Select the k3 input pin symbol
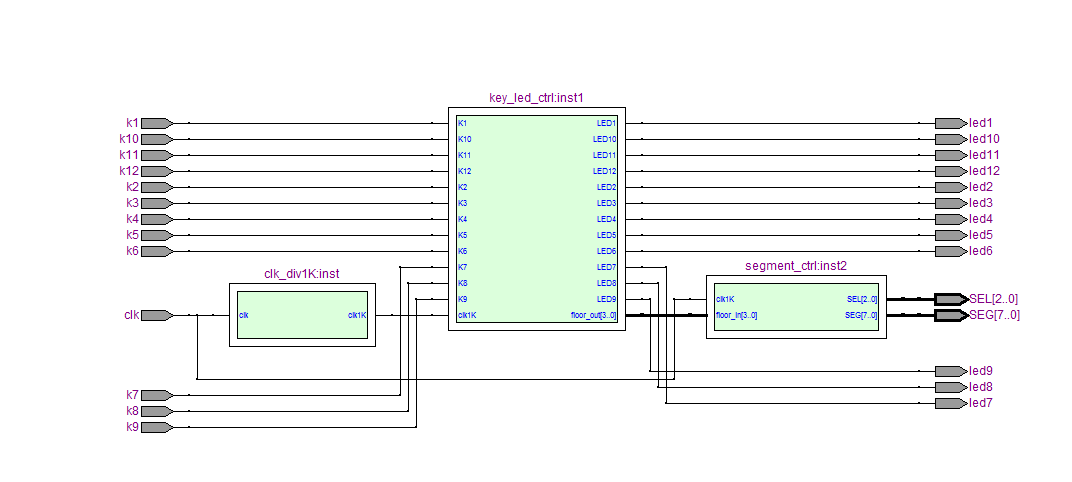Screen dimensions: 1072x482 [157, 203]
